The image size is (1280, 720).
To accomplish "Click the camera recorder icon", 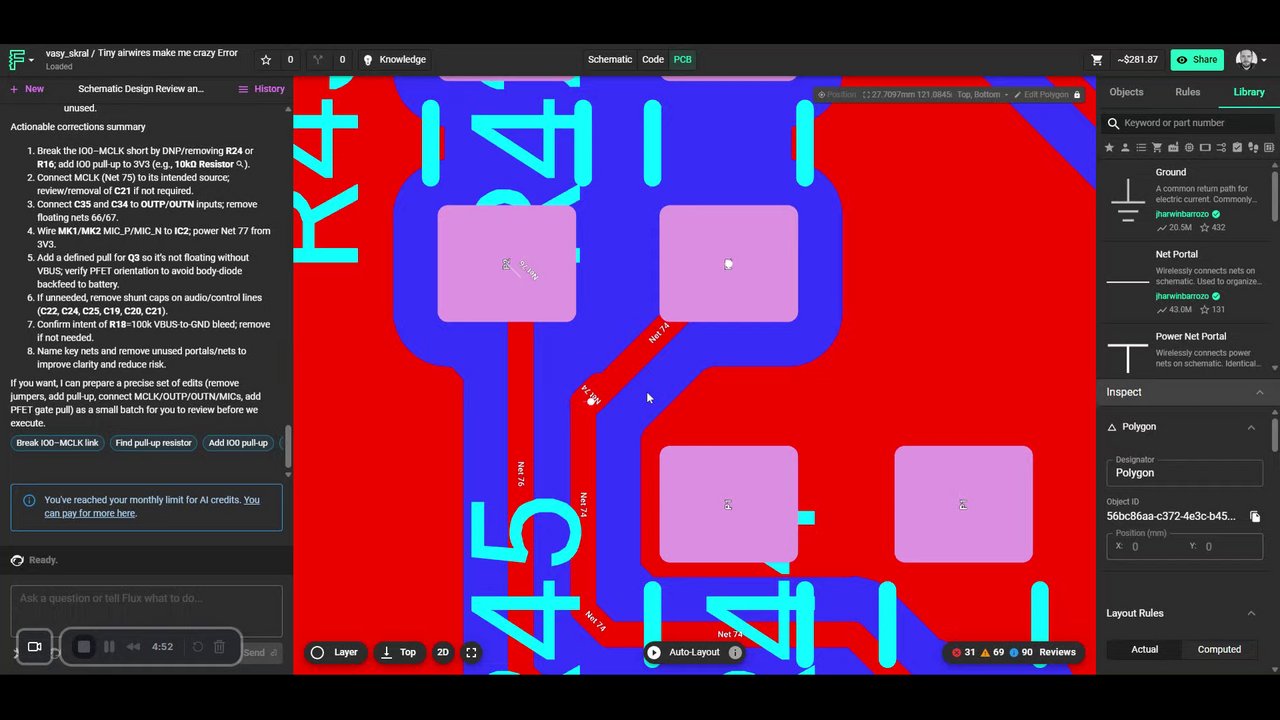I will (x=34, y=647).
